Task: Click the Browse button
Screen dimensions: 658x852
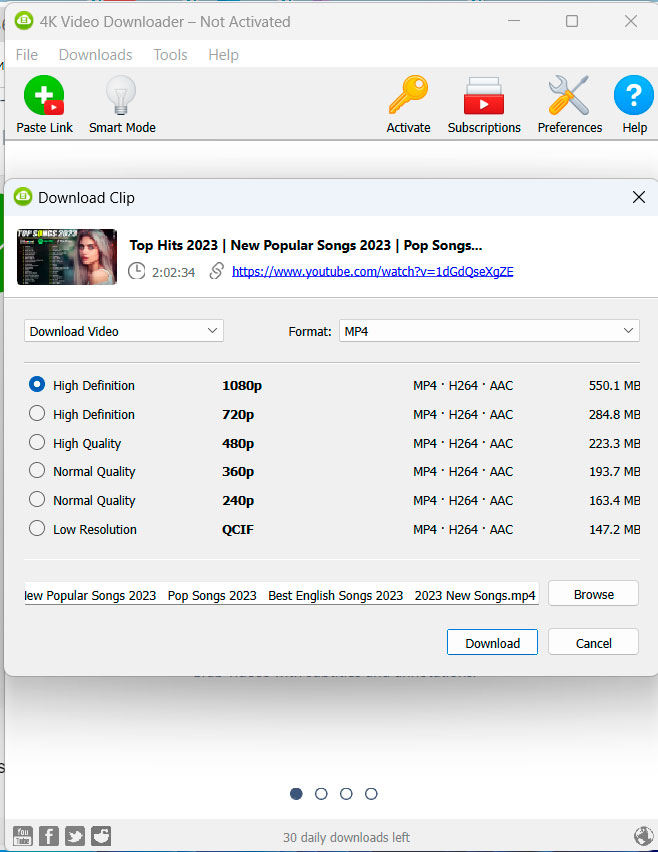Action: (593, 592)
